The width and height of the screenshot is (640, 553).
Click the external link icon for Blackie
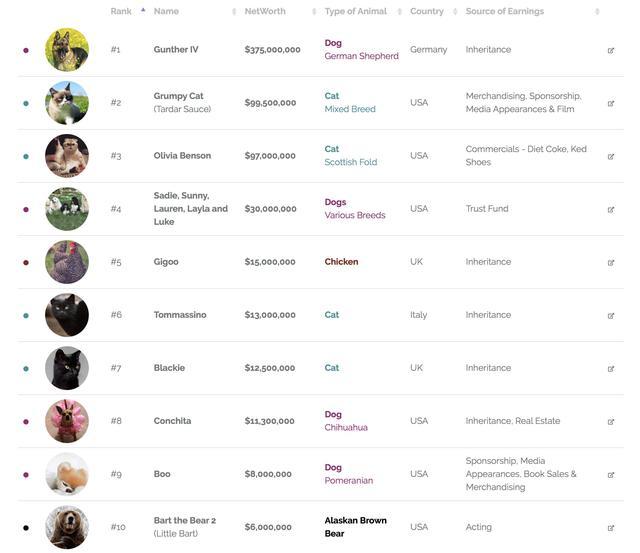tap(611, 368)
